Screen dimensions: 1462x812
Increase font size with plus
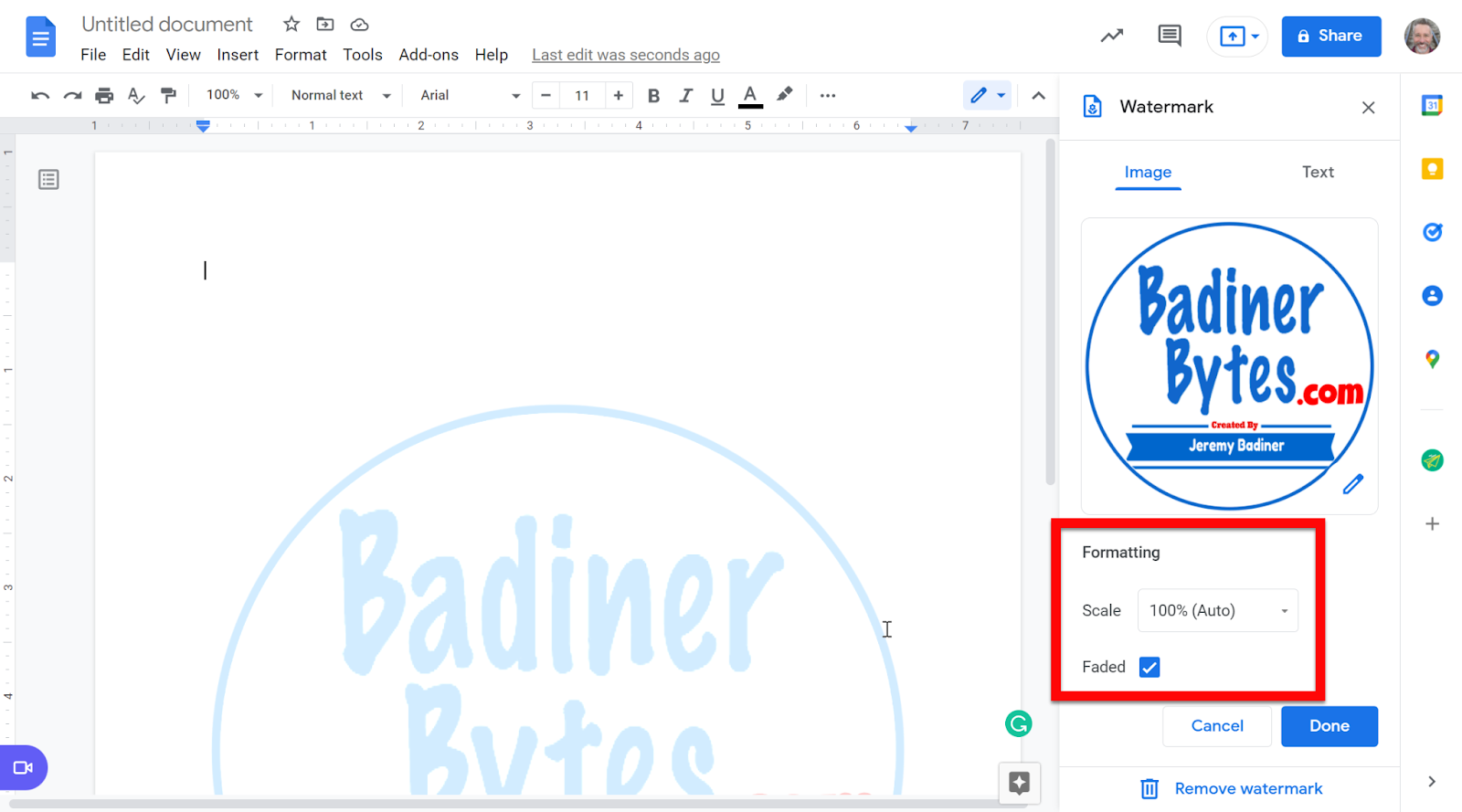point(619,95)
